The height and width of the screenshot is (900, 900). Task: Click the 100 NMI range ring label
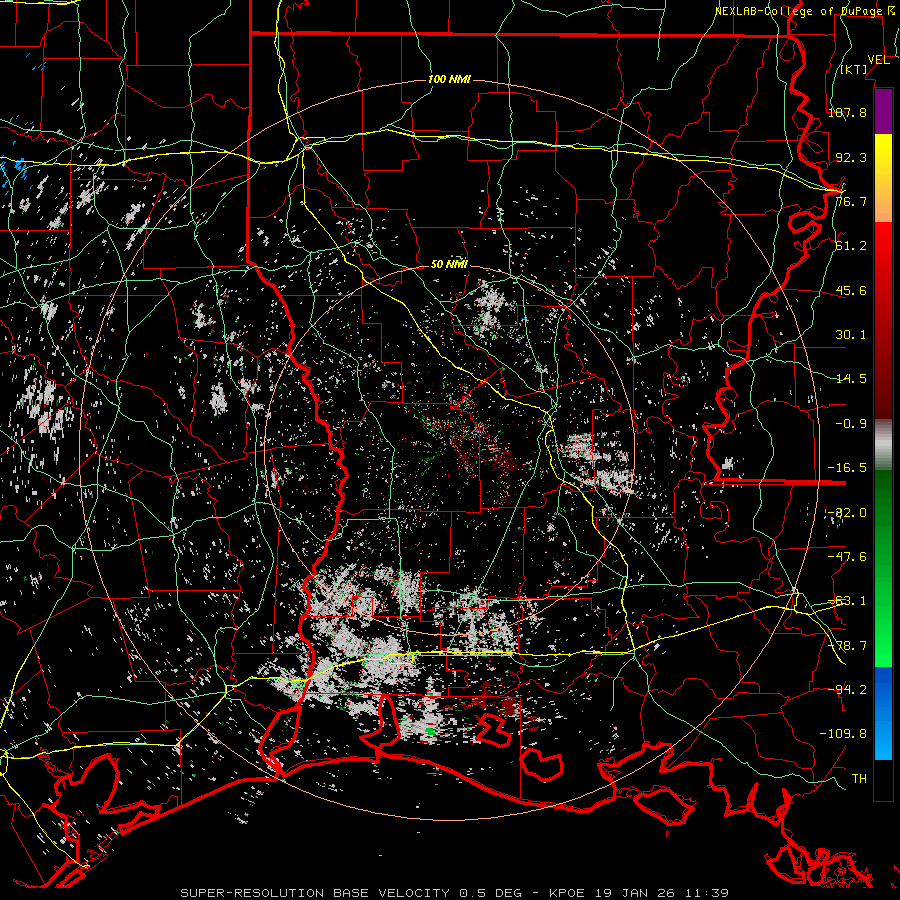coord(449,79)
